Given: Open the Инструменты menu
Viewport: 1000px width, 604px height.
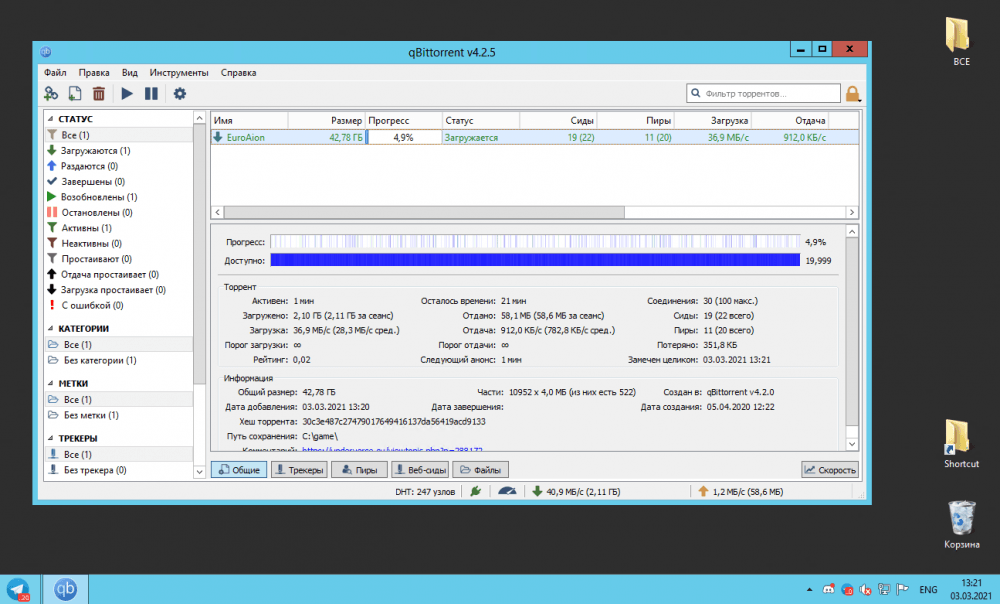Looking at the screenshot, I should point(179,72).
